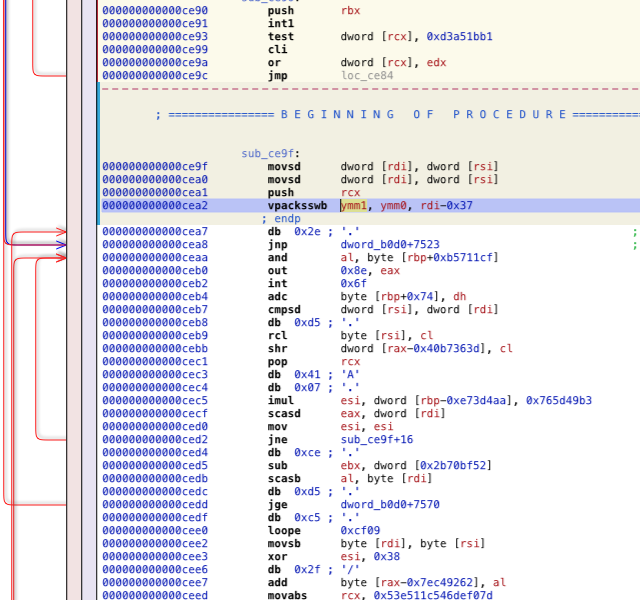Click the sub_ce9f procedure label
The width and height of the screenshot is (640, 600).
(x=267, y=153)
